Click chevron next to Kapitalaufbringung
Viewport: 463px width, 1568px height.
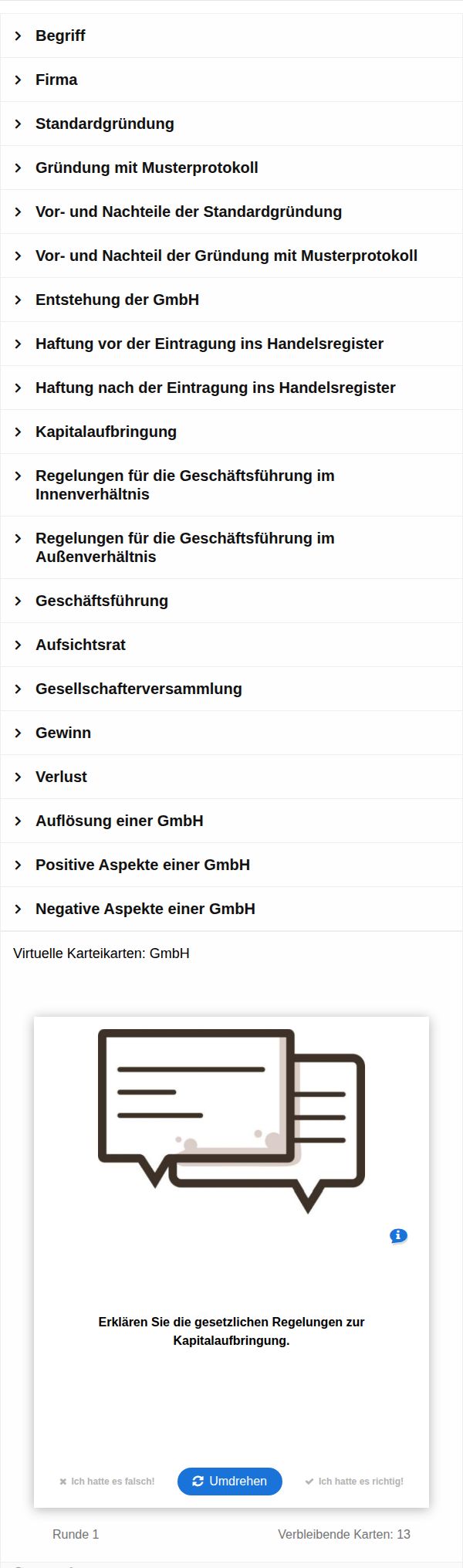pos(19,432)
